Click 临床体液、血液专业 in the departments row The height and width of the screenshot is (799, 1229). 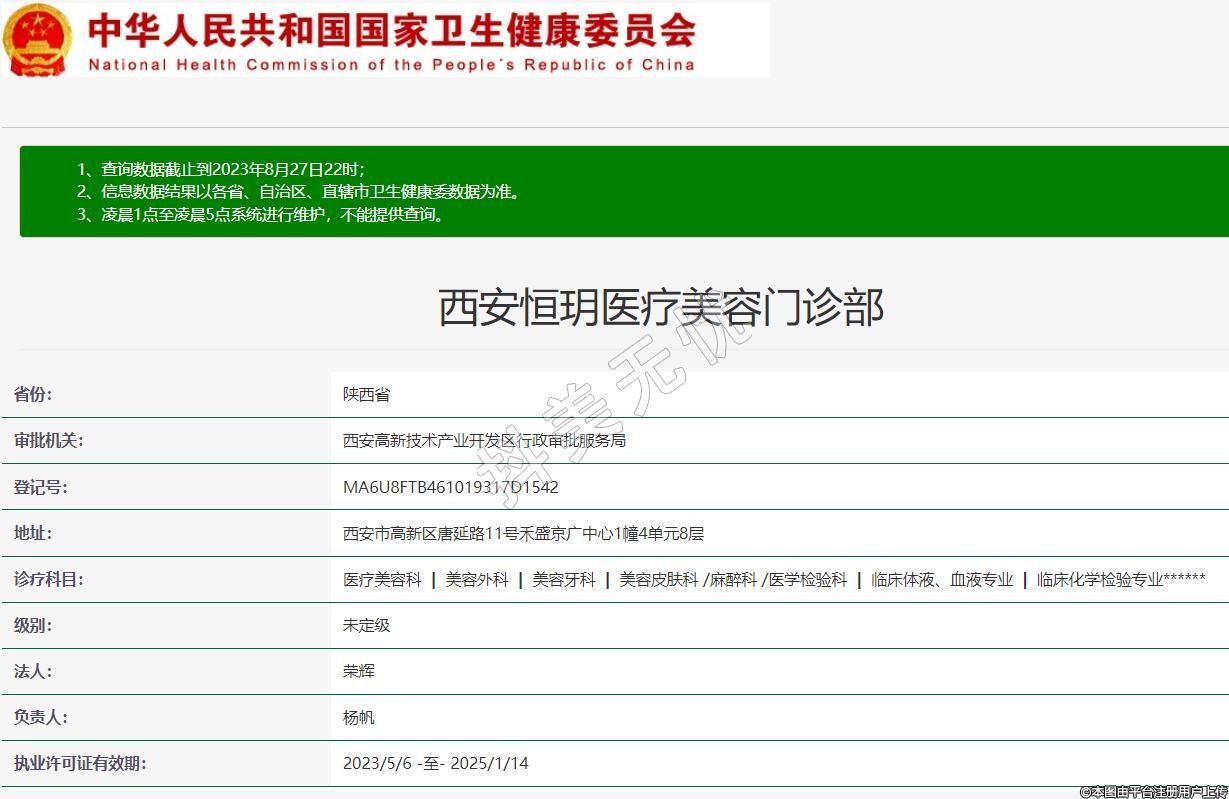(x=942, y=579)
